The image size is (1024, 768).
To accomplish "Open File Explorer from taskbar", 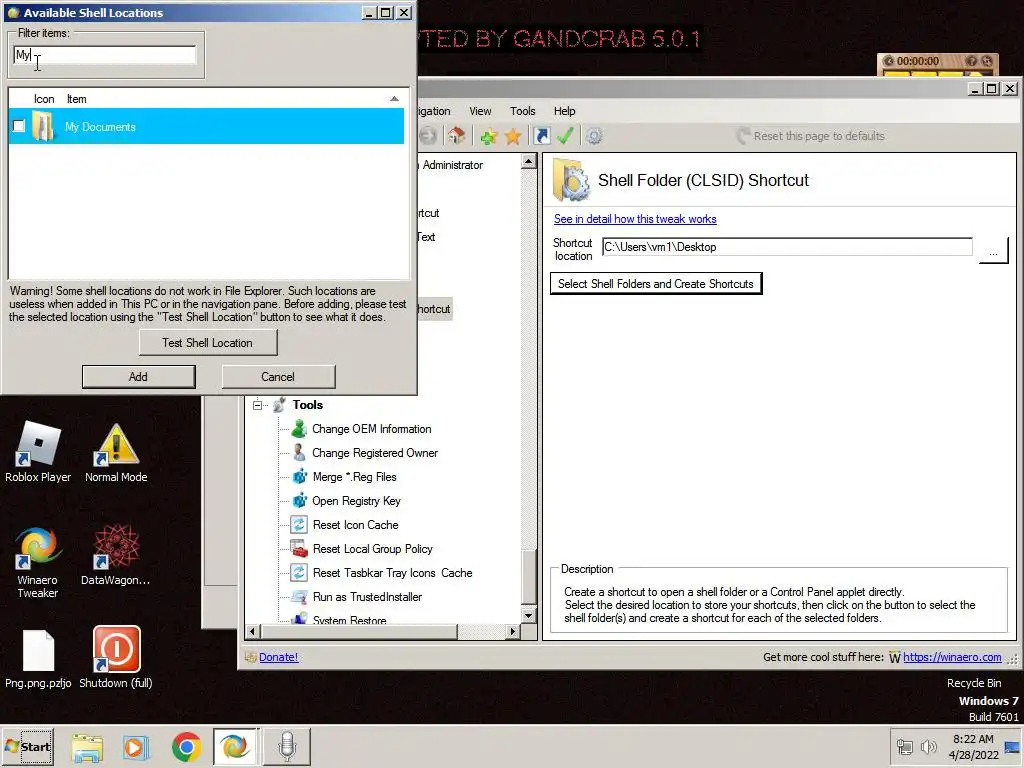I will point(87,746).
